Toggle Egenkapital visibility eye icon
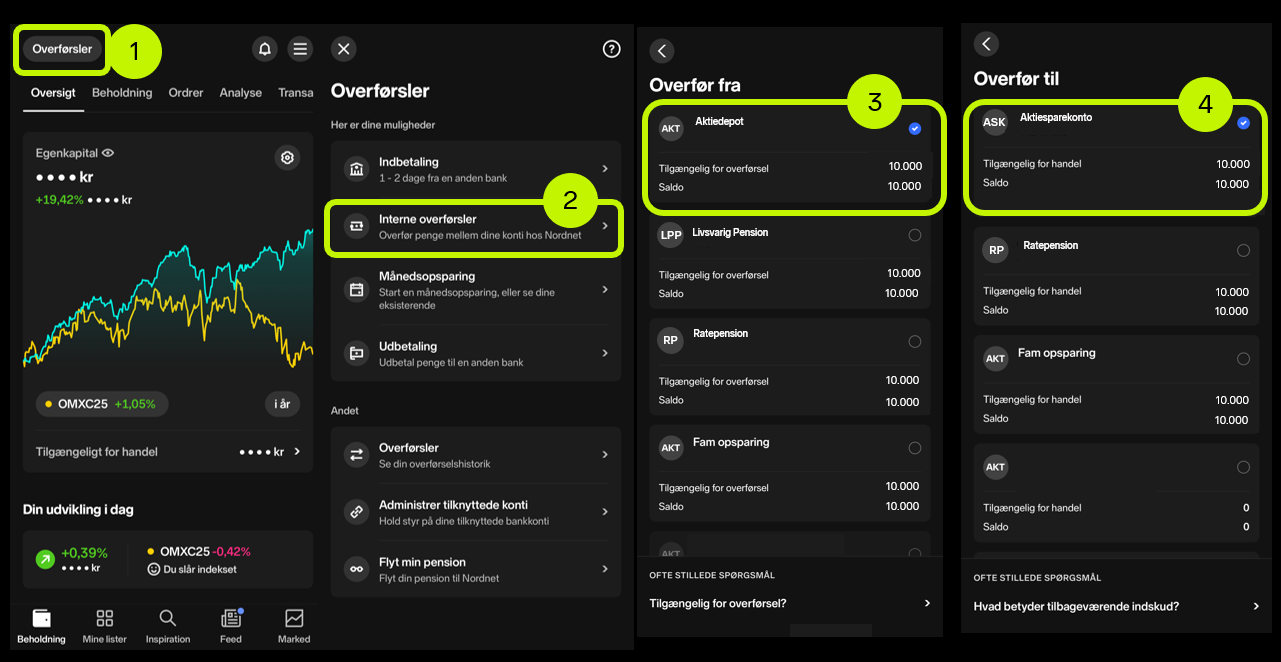 pos(108,153)
